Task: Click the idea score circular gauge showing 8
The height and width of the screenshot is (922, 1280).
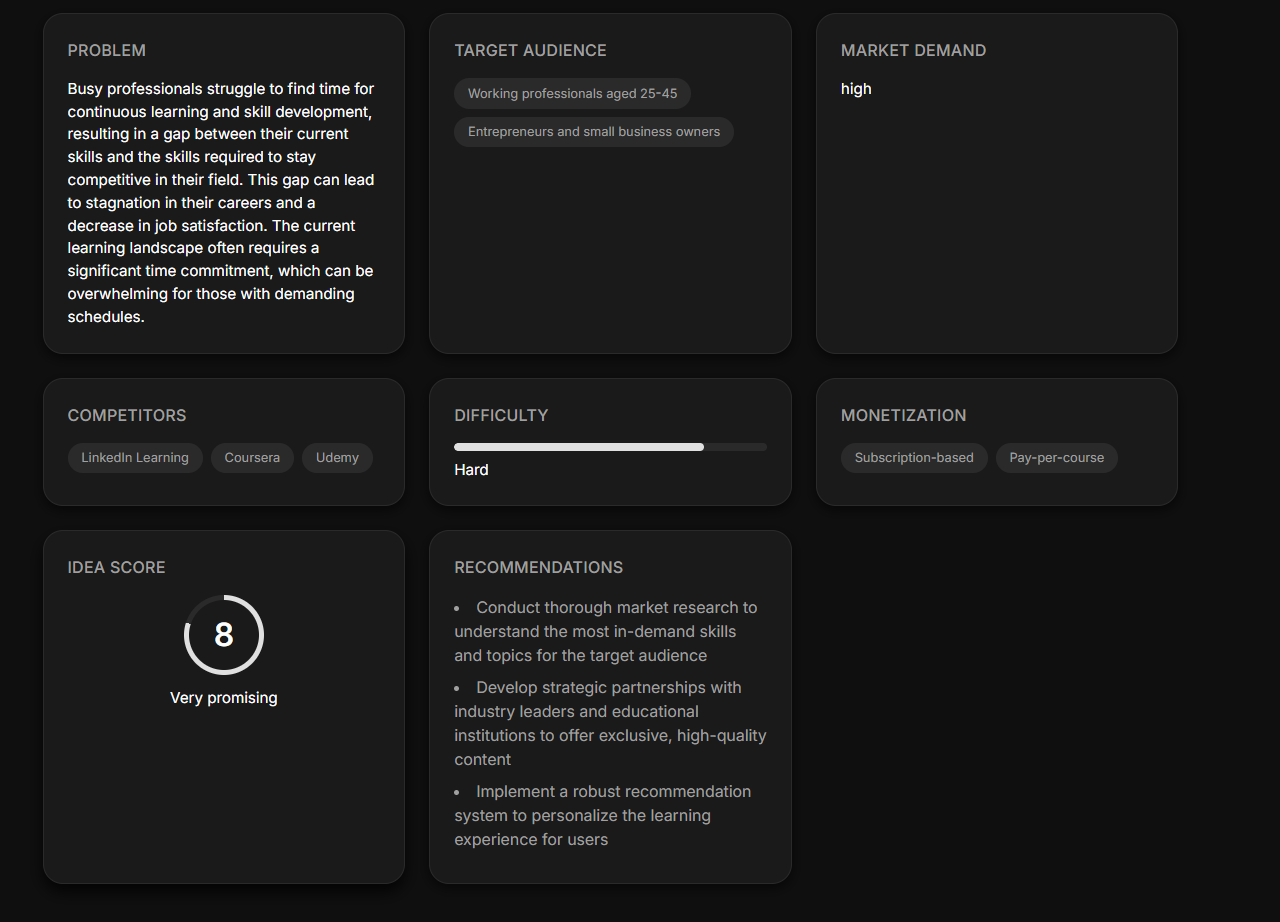Action: (x=224, y=635)
